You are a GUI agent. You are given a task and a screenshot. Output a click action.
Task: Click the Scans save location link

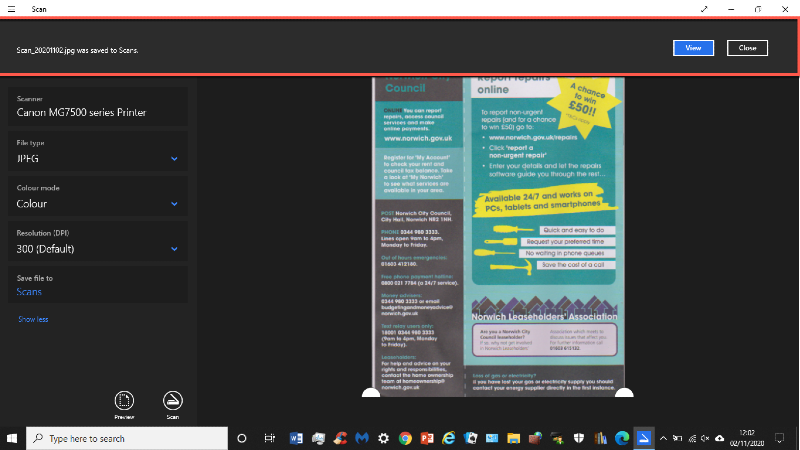coord(29,292)
